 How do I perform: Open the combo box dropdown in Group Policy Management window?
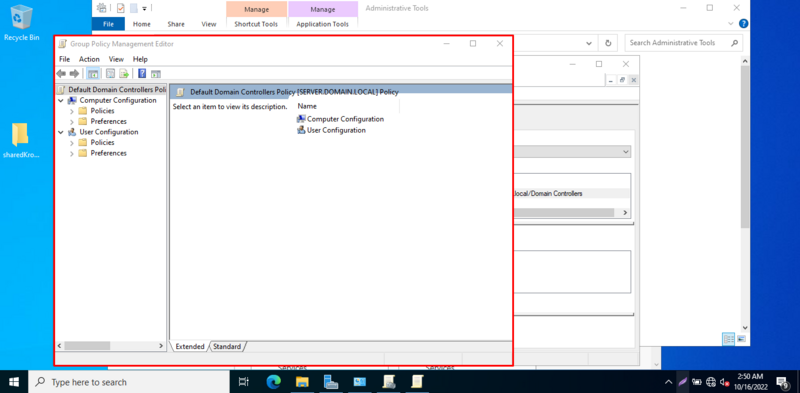pyautogui.click(x=626, y=152)
